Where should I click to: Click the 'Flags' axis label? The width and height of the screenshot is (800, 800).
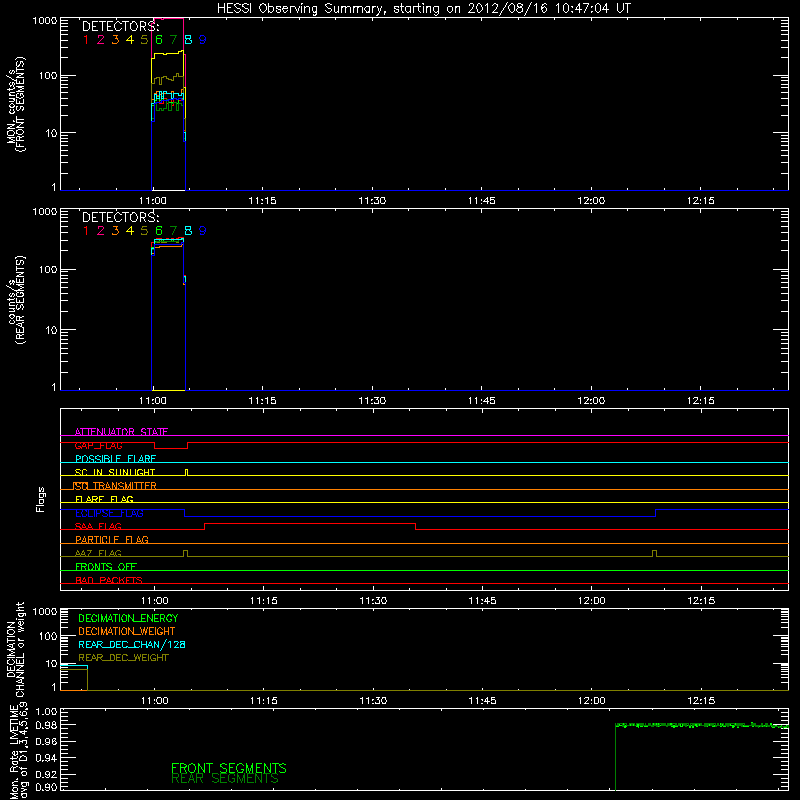[41, 499]
